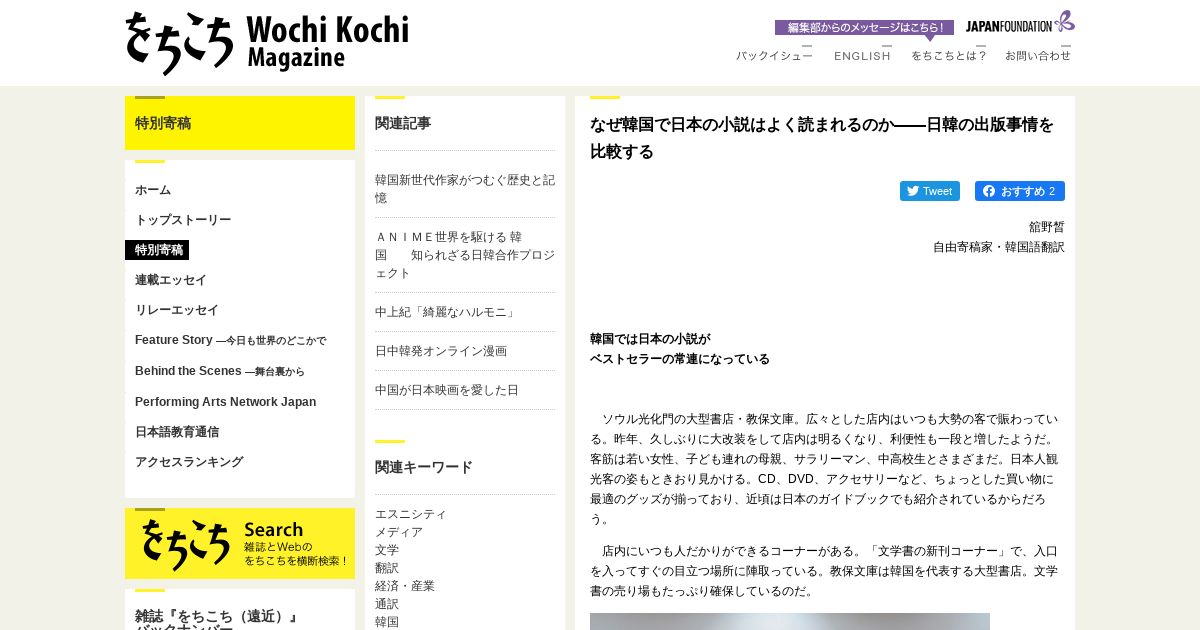Go to ホーム in the sidebar
Screen dimensions: 1200x630
[153, 190]
